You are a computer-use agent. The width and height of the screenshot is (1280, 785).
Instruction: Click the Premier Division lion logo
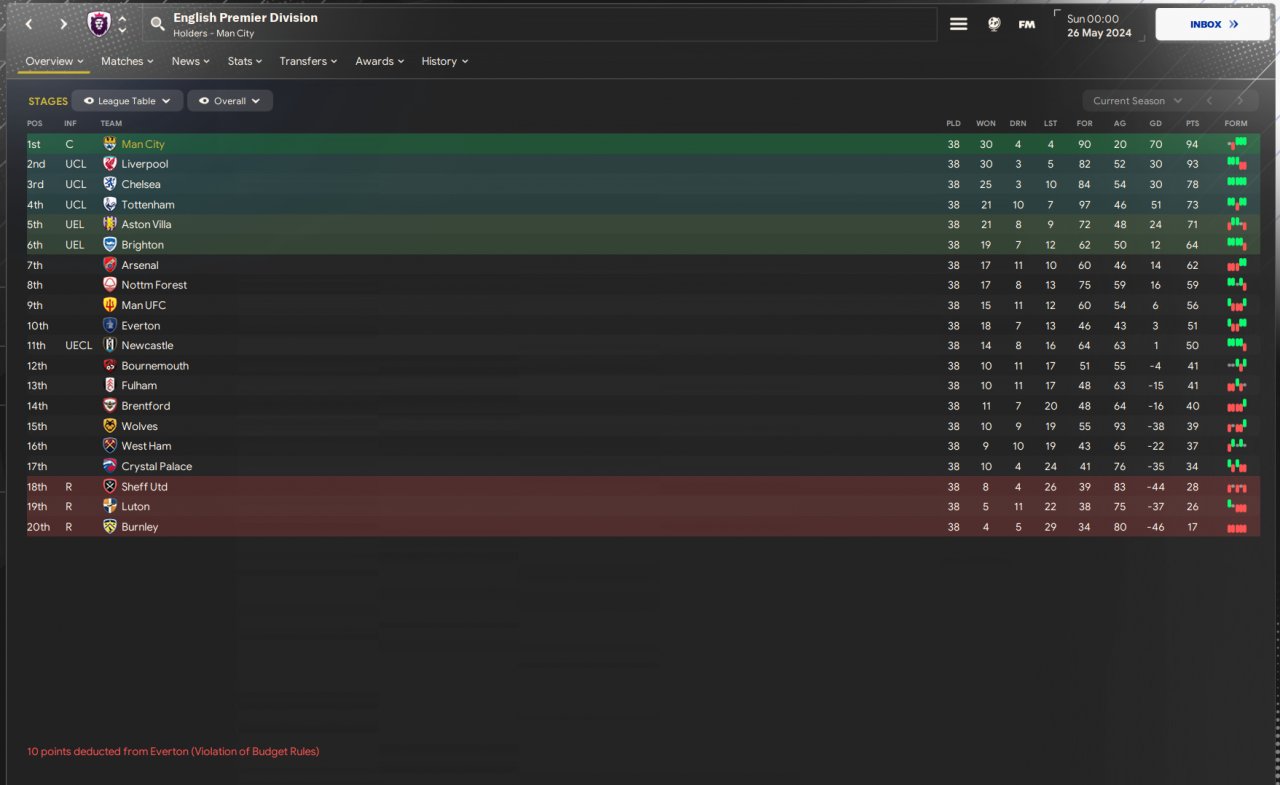[x=99, y=24]
